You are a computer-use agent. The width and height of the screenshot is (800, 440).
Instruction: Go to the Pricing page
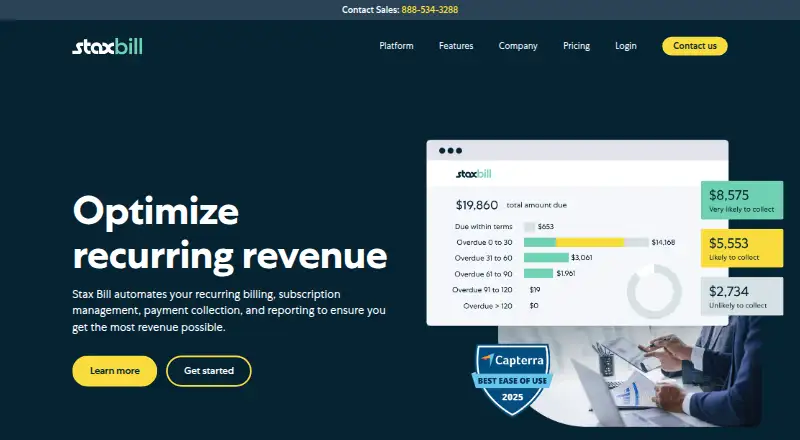pyautogui.click(x=577, y=46)
